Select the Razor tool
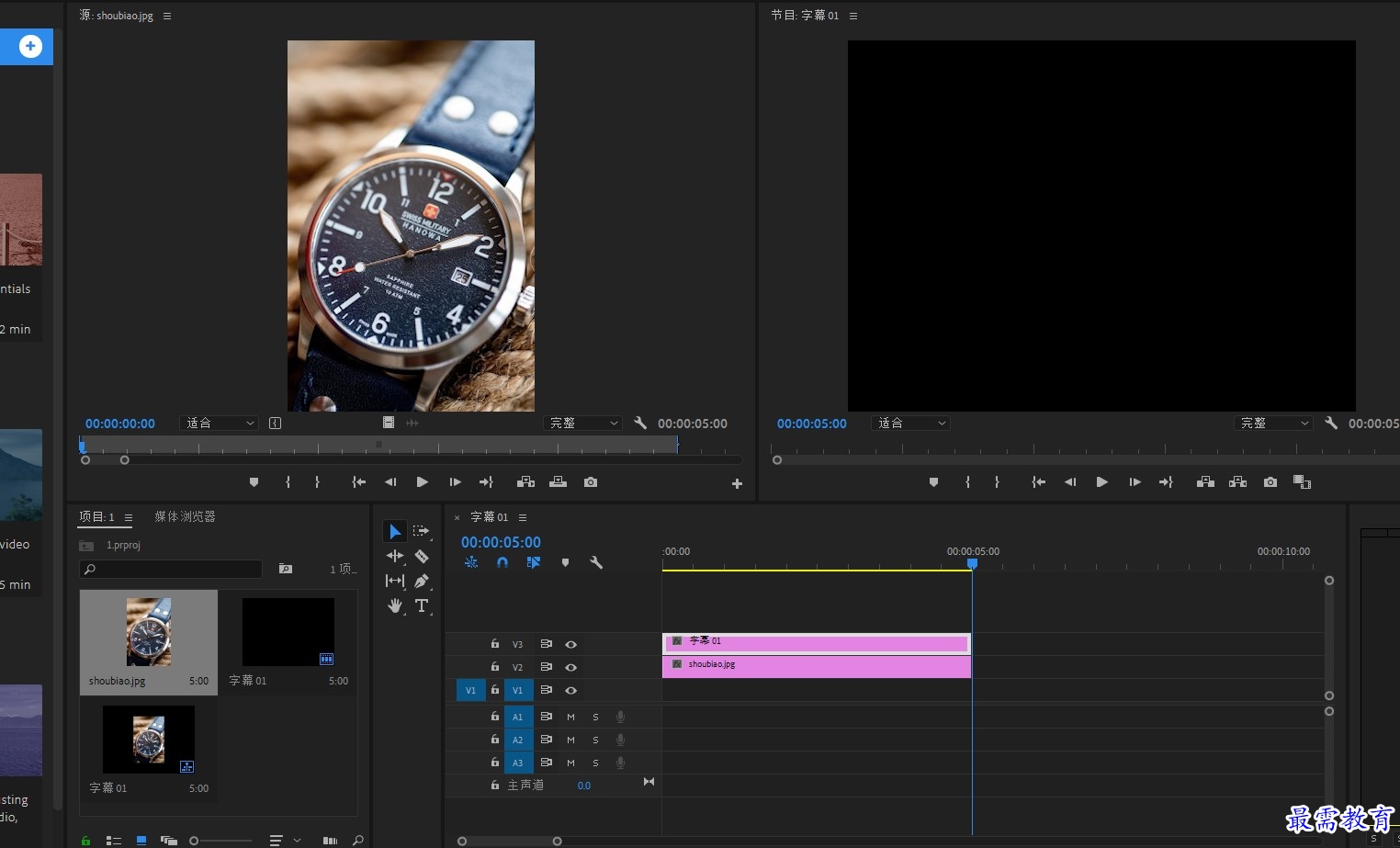 click(x=422, y=556)
